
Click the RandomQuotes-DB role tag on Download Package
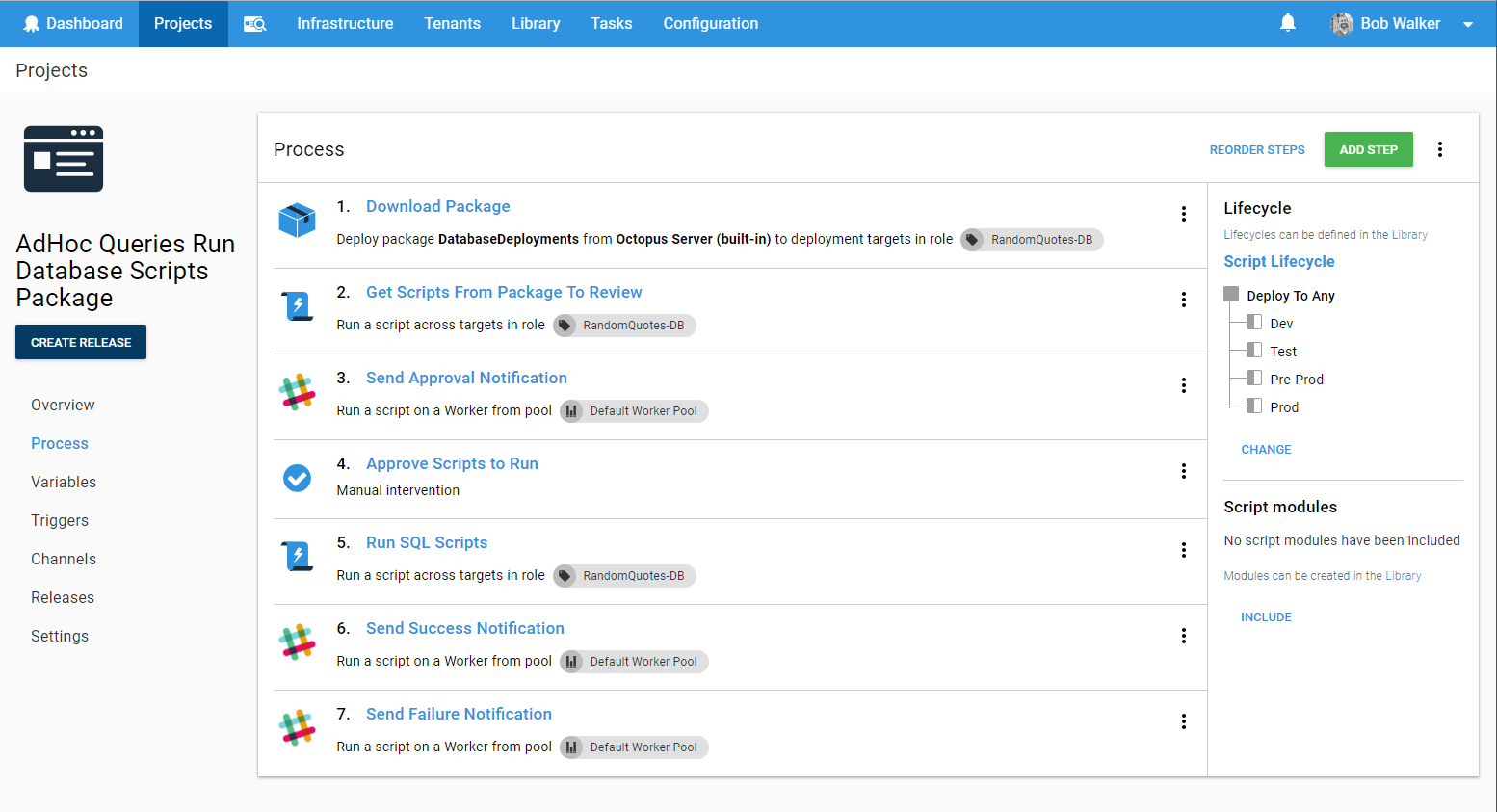click(1032, 240)
